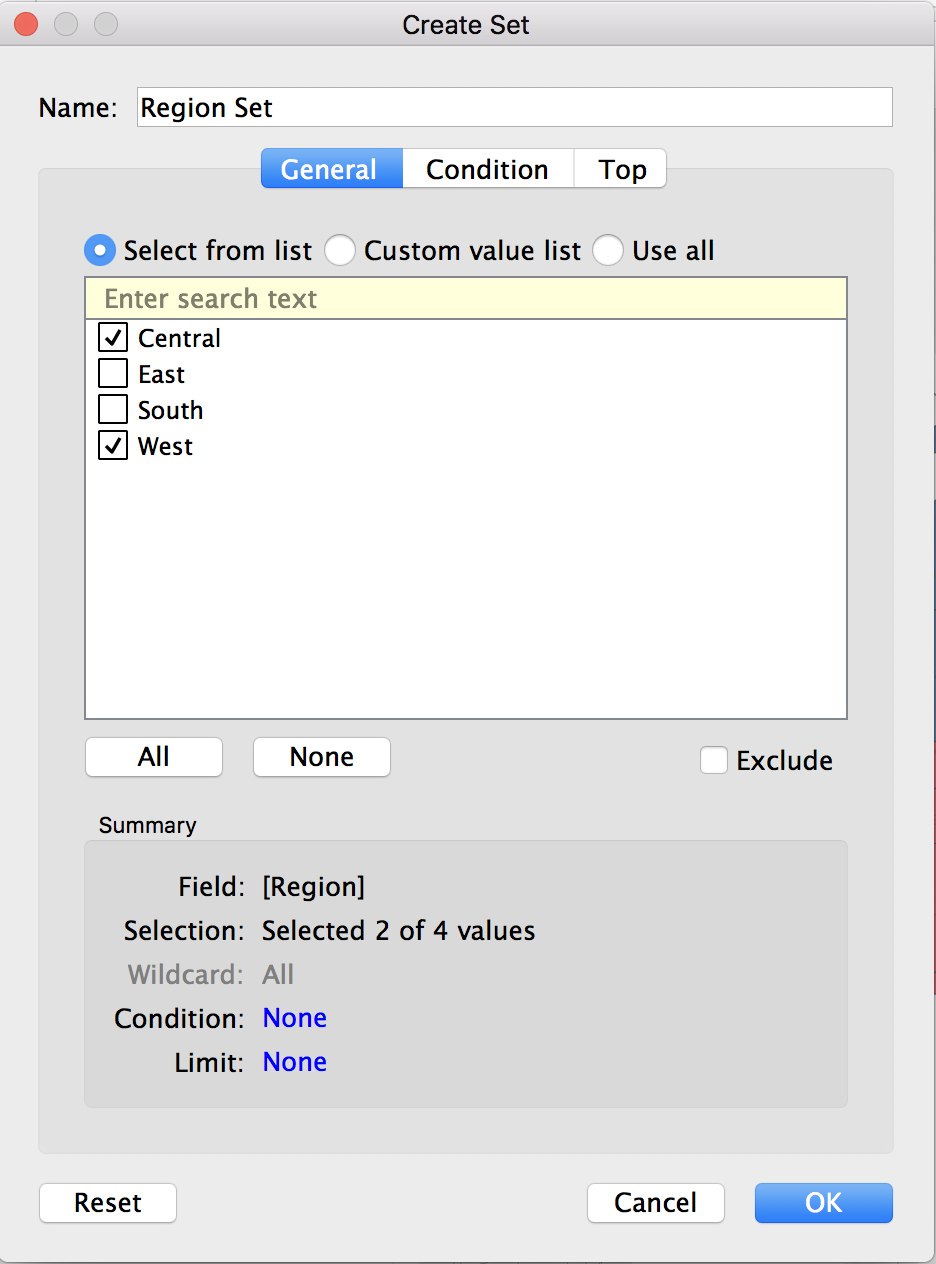The height and width of the screenshot is (1264, 936).
Task: Confirm with the OK button
Action: (x=823, y=1202)
